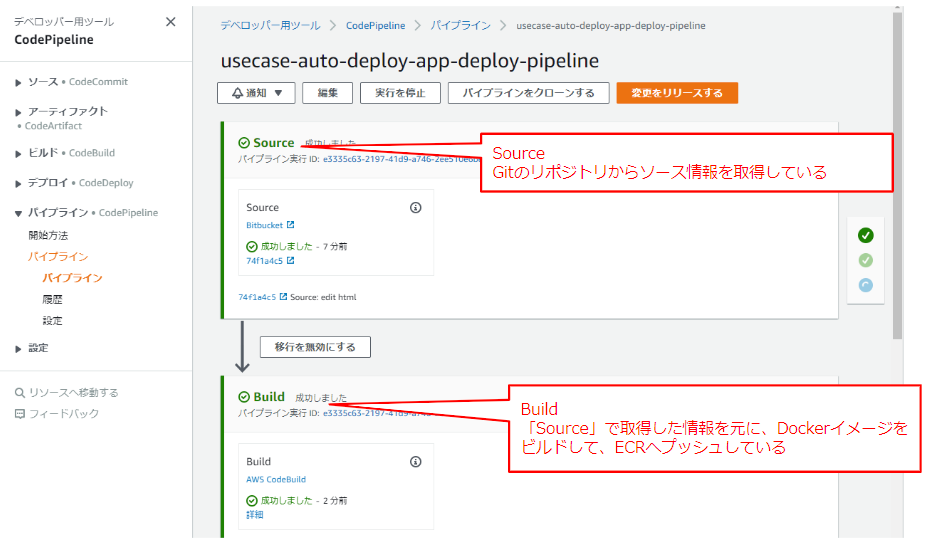Image resolution: width=926 pixels, height=550 pixels.
Task: Open the Source stage pipeline execution ID link
Action: click(402, 159)
